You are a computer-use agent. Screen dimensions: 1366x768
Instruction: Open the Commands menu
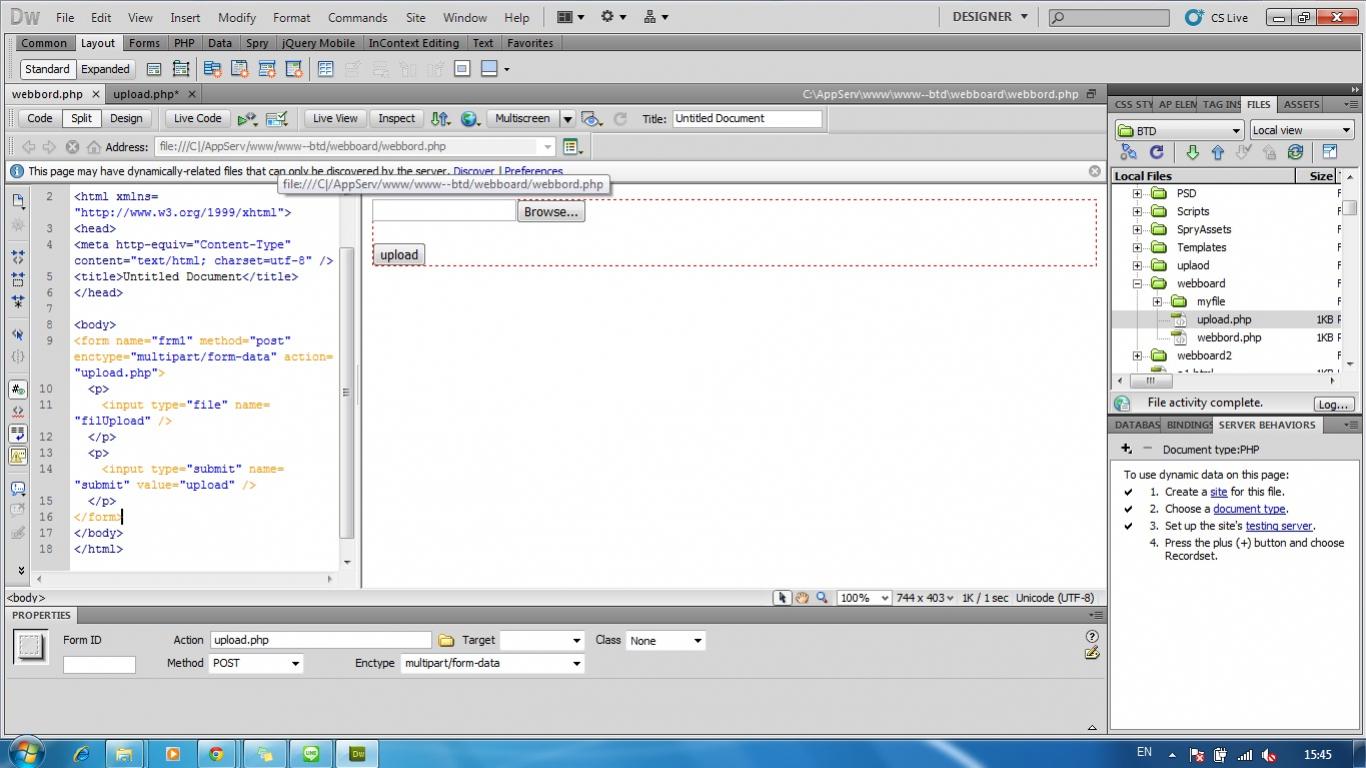click(x=357, y=17)
